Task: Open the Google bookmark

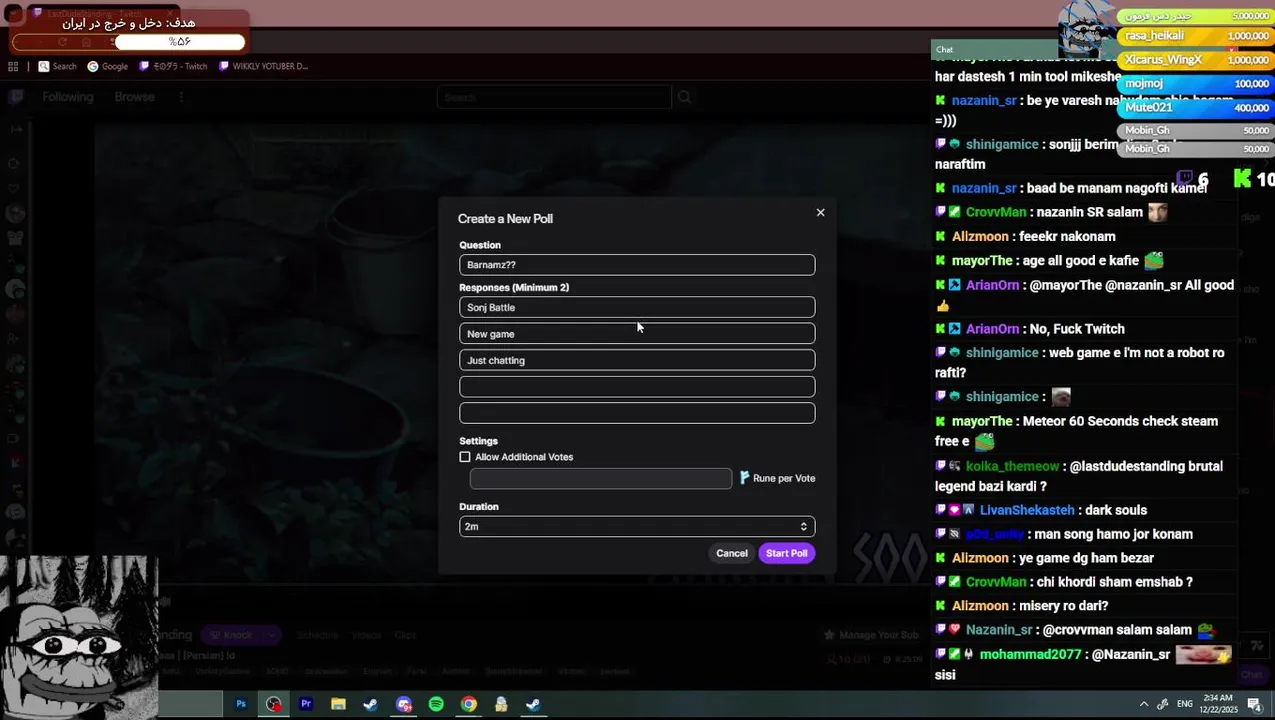Action: tap(108, 66)
